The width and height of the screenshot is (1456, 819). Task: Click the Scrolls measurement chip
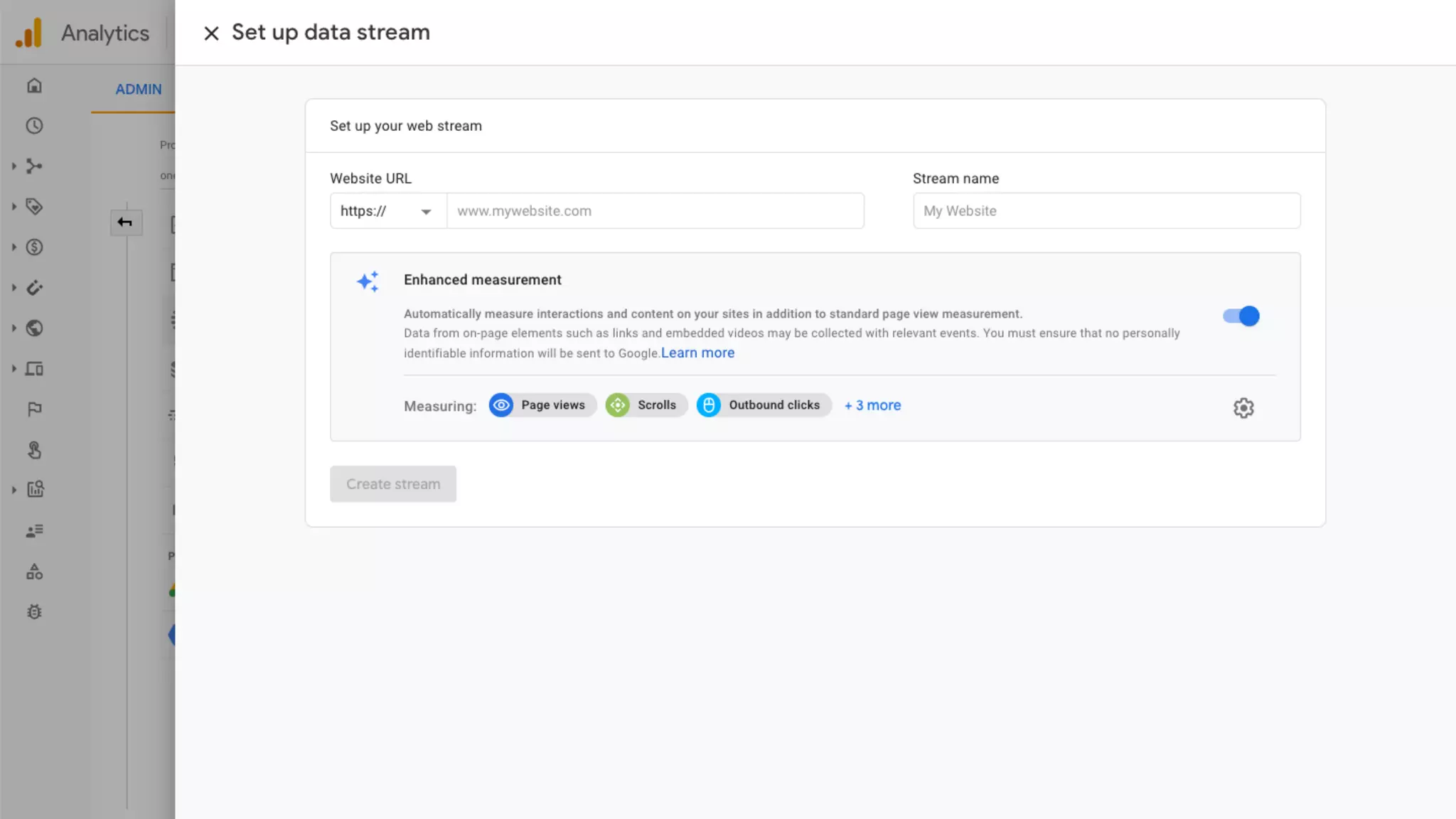tap(646, 405)
